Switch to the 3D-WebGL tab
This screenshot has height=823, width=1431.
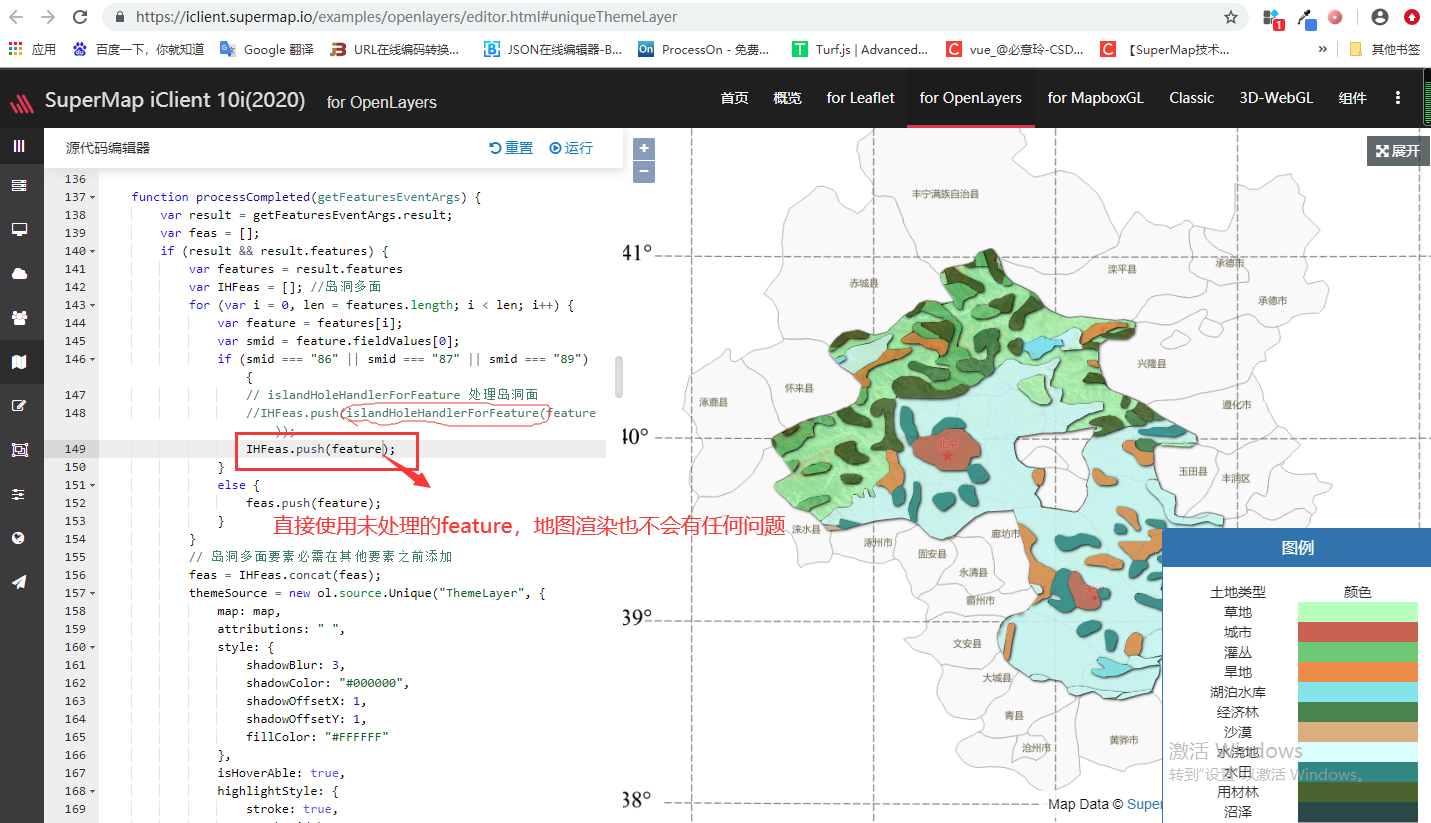(x=1276, y=98)
